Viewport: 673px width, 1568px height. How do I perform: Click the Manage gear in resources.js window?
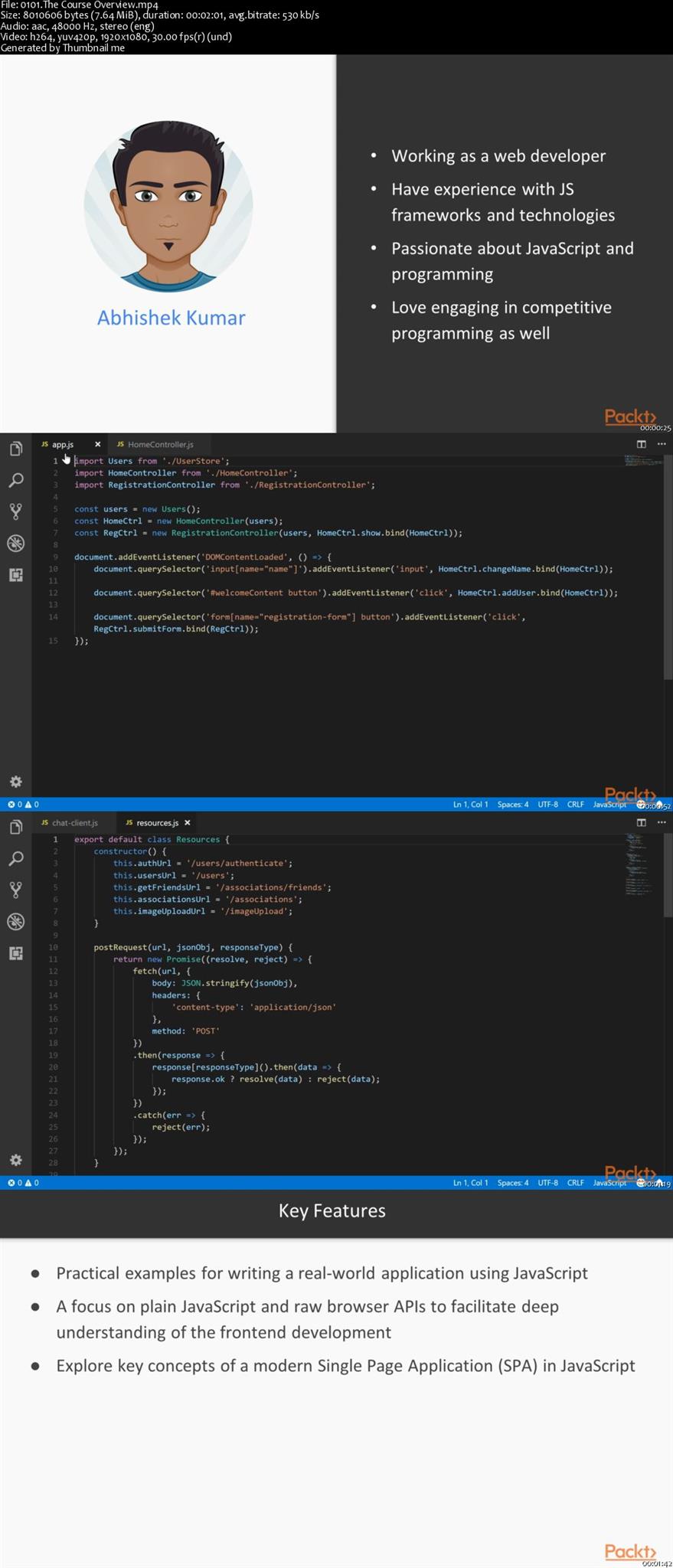click(x=15, y=1160)
